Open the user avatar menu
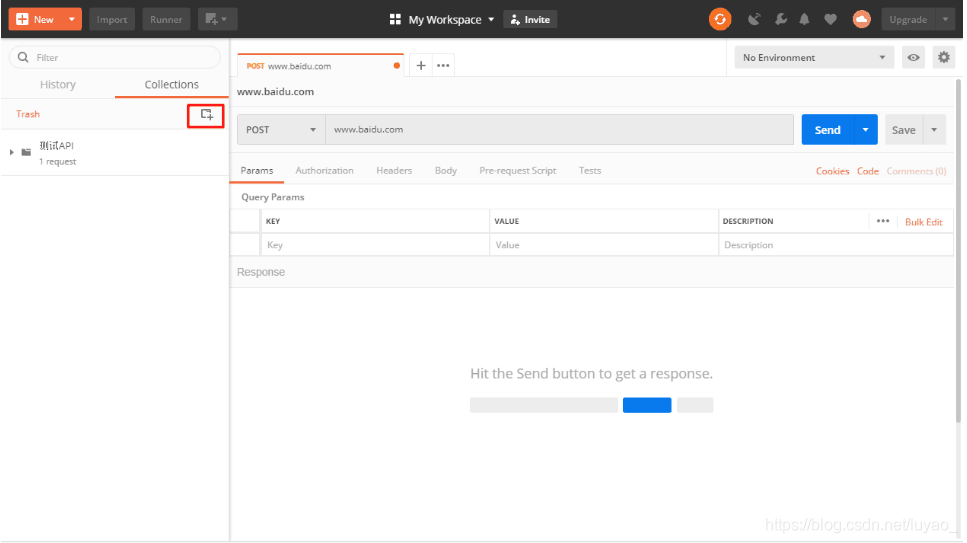This screenshot has height=543, width=967. (862, 20)
